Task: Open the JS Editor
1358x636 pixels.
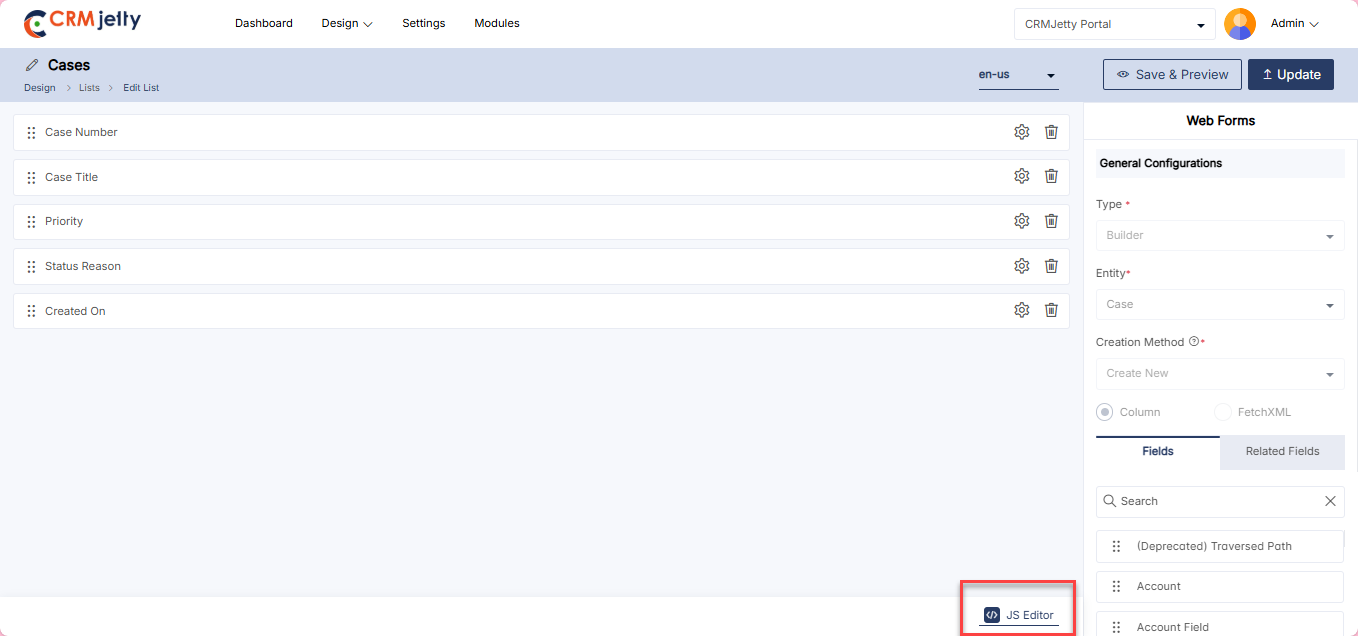Action: 1019,615
